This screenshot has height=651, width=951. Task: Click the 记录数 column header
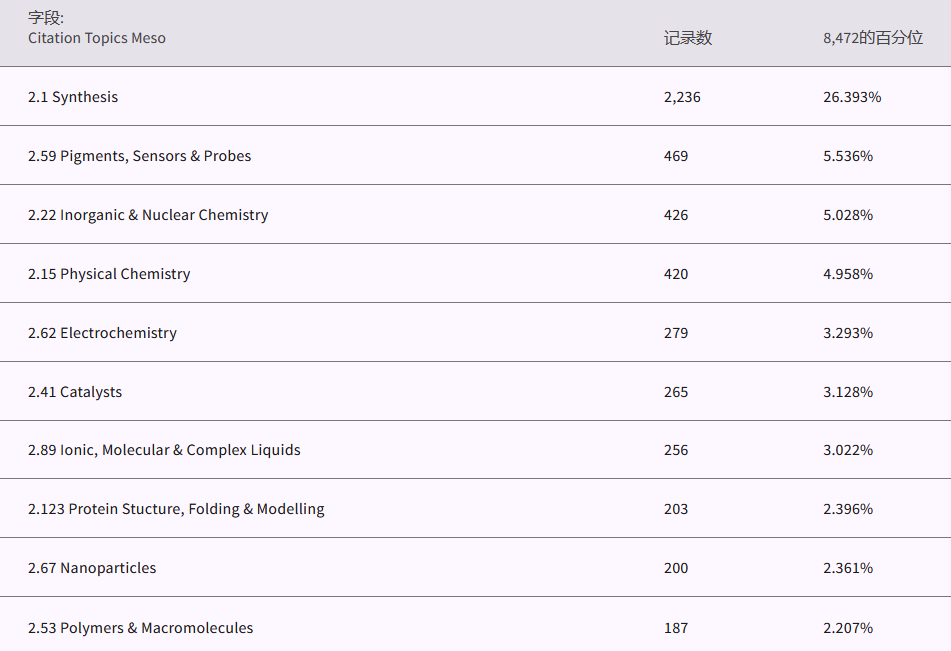pos(687,38)
